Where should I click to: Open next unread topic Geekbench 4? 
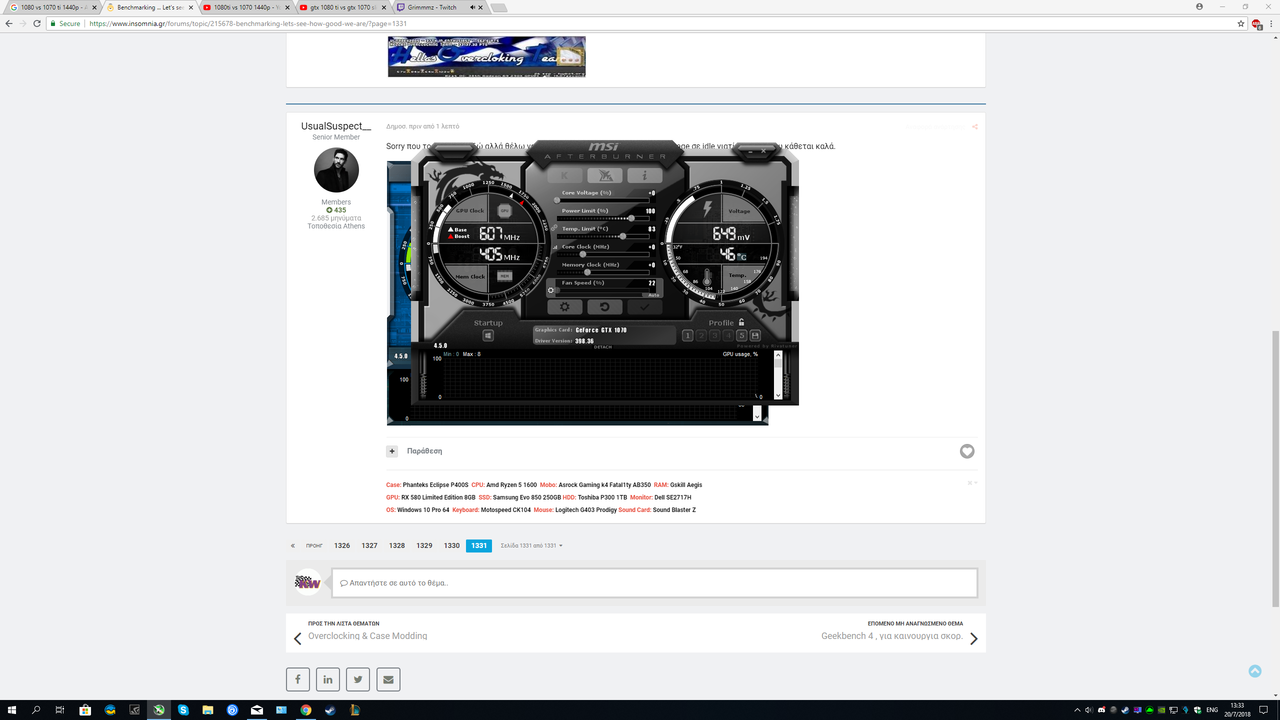(892, 636)
